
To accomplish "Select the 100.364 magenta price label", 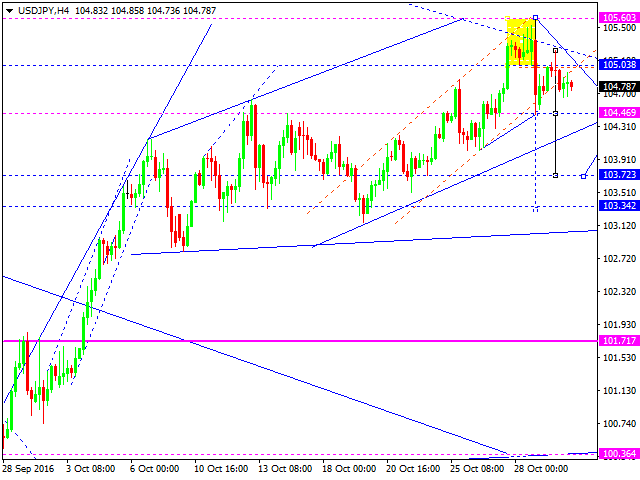I will [619, 453].
